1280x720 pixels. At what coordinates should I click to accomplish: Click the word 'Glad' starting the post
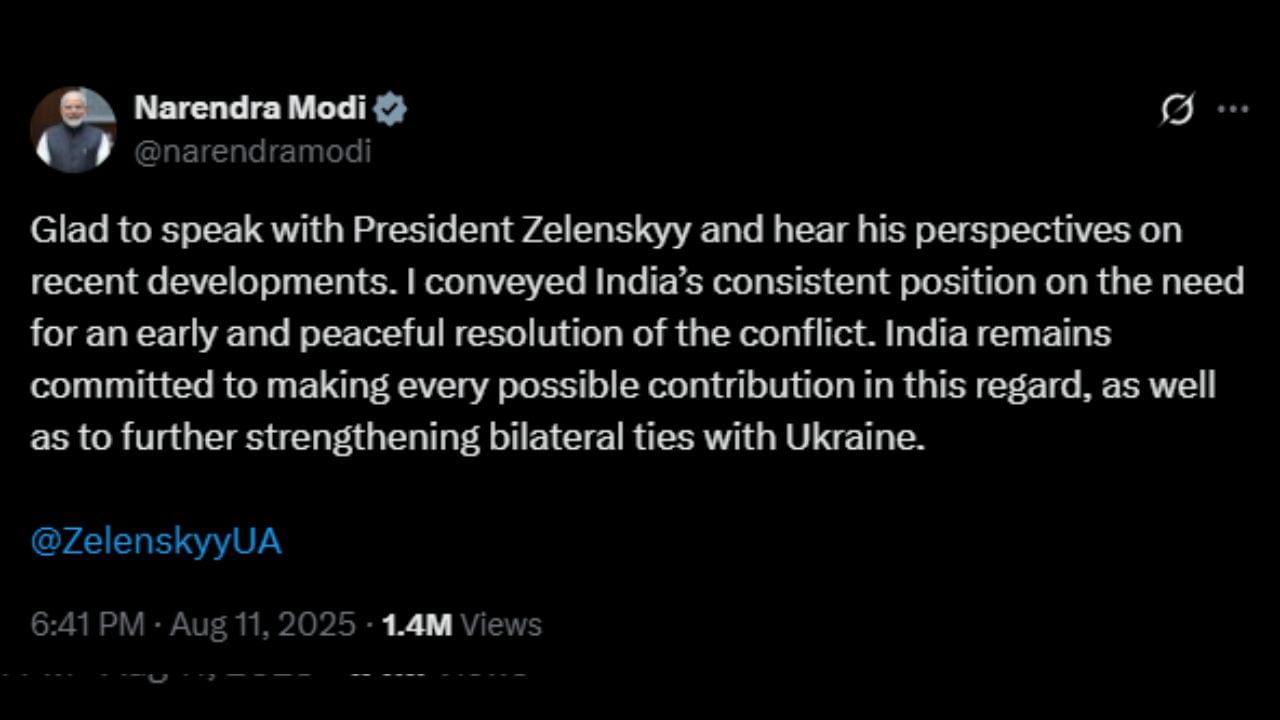(64, 230)
